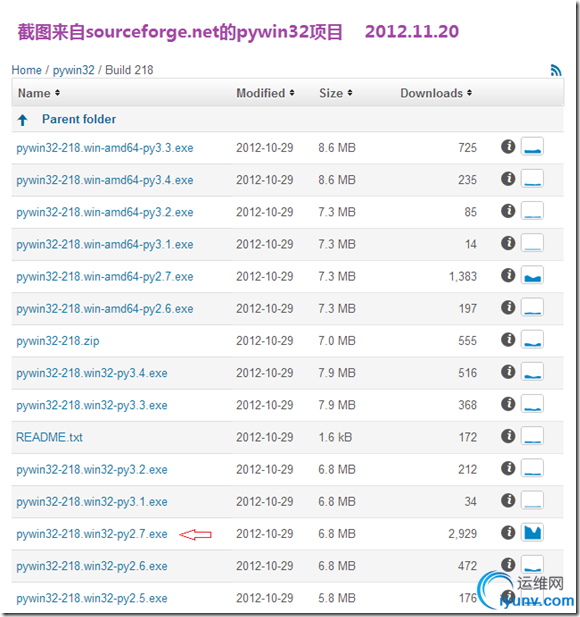Open info icon for pywin32-218.win32-py2.7.exe
The height and width of the screenshot is (617, 580).
pyautogui.click(x=508, y=532)
